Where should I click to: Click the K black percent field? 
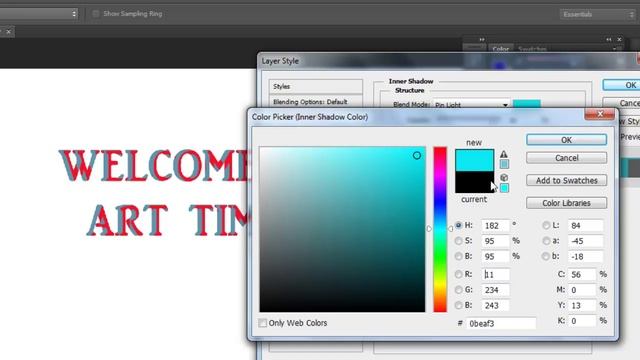pyautogui.click(x=582, y=321)
